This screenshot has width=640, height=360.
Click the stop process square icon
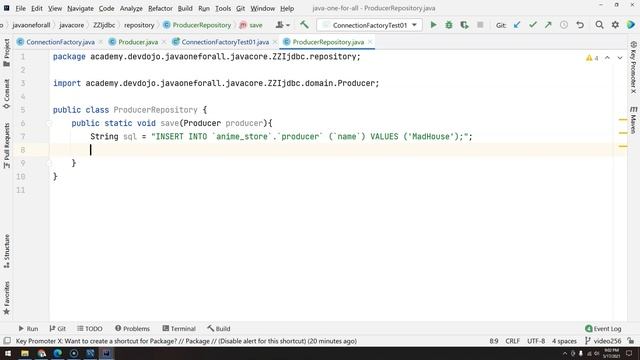pos(480,25)
